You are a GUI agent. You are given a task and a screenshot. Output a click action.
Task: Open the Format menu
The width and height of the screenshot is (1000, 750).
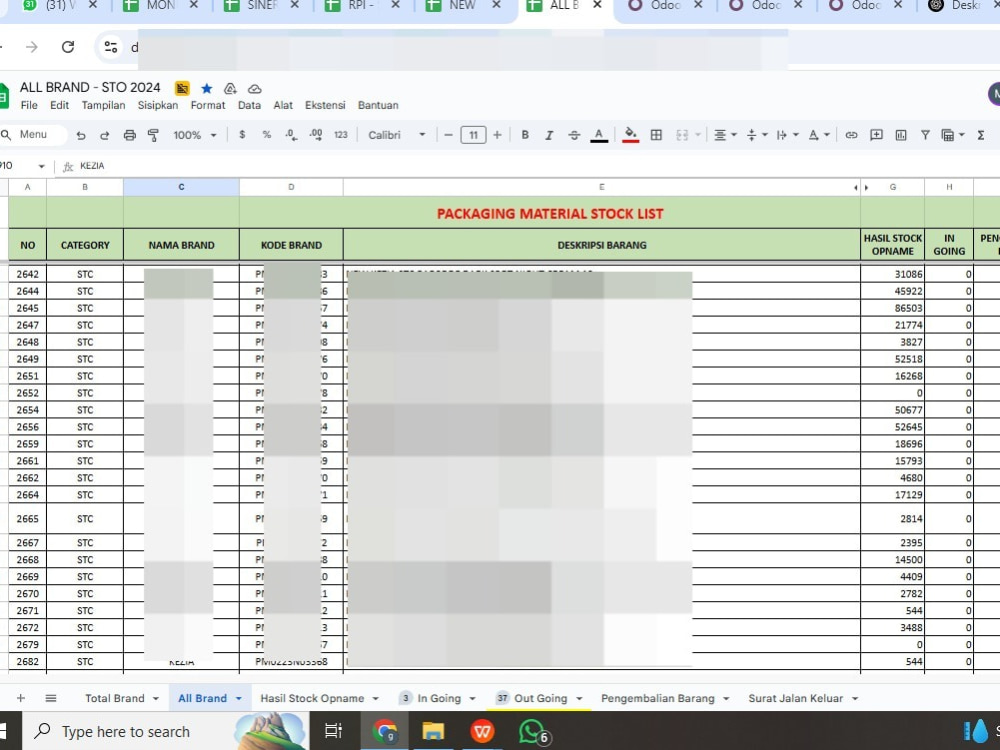pyautogui.click(x=208, y=105)
